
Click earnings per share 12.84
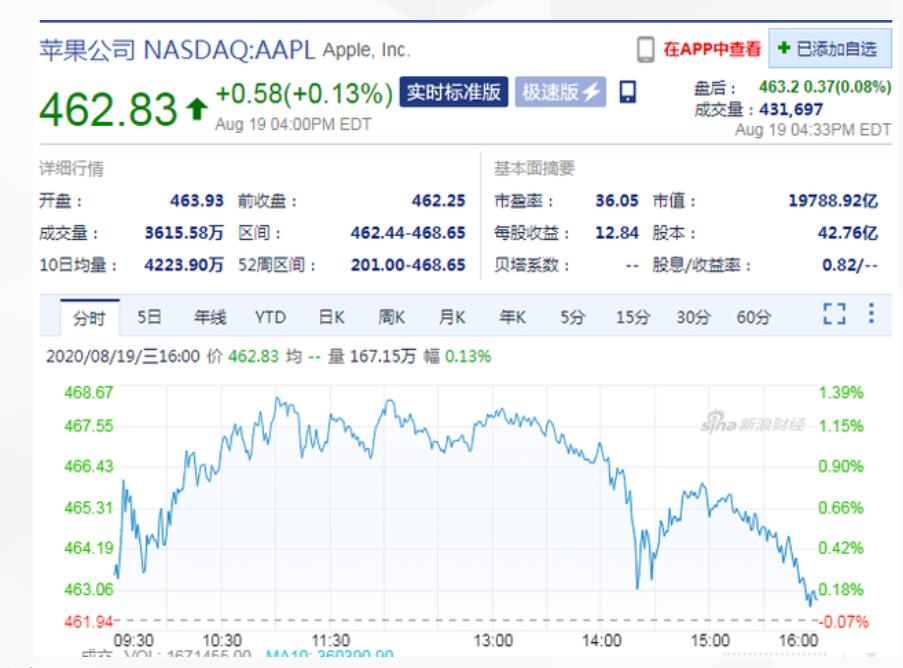(x=617, y=233)
